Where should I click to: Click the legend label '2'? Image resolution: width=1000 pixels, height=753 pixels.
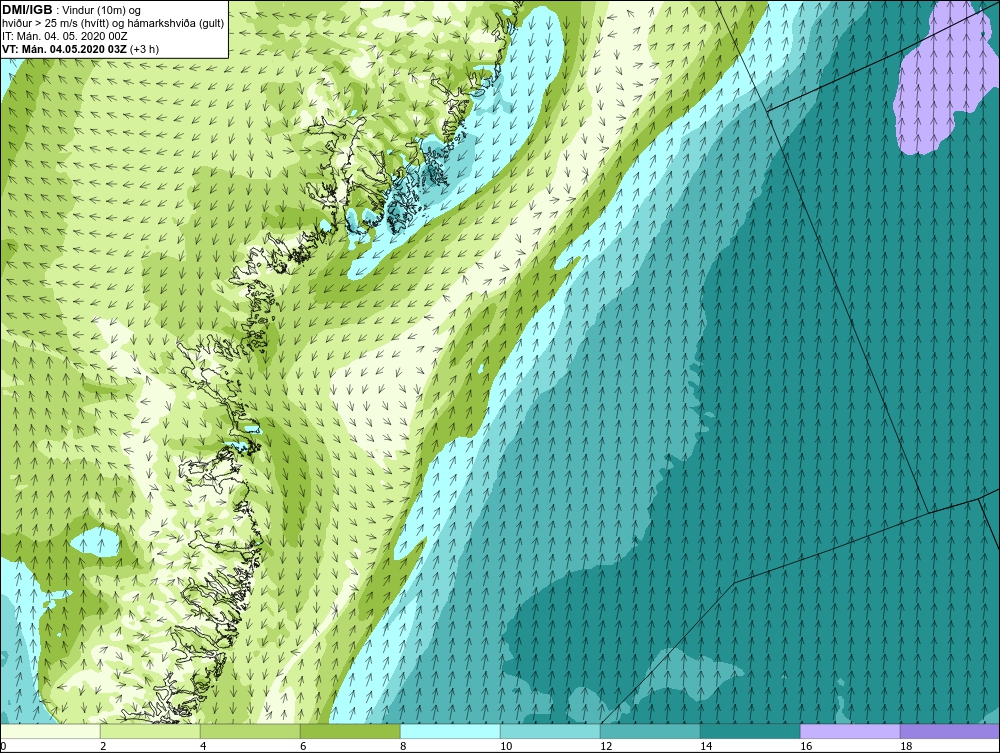pos(103,746)
